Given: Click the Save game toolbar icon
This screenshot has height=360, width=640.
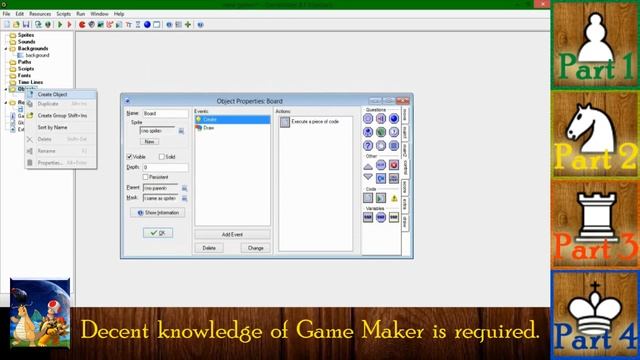Looking at the screenshot, I should click(26, 24).
